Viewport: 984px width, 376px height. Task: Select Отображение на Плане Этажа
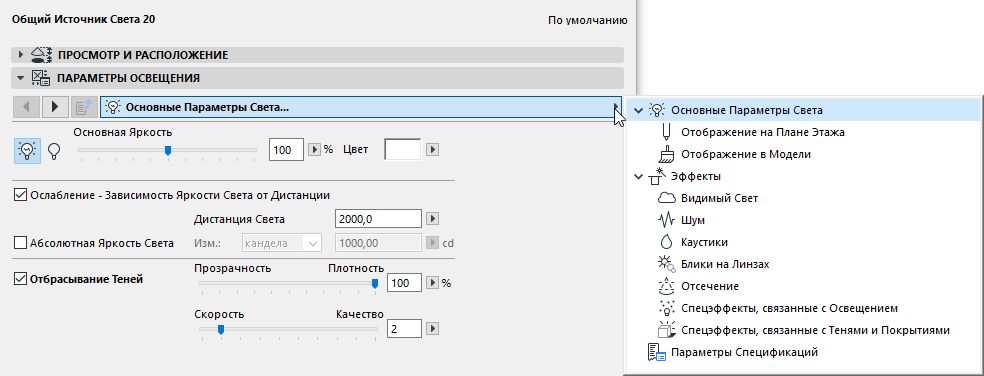[x=762, y=132]
